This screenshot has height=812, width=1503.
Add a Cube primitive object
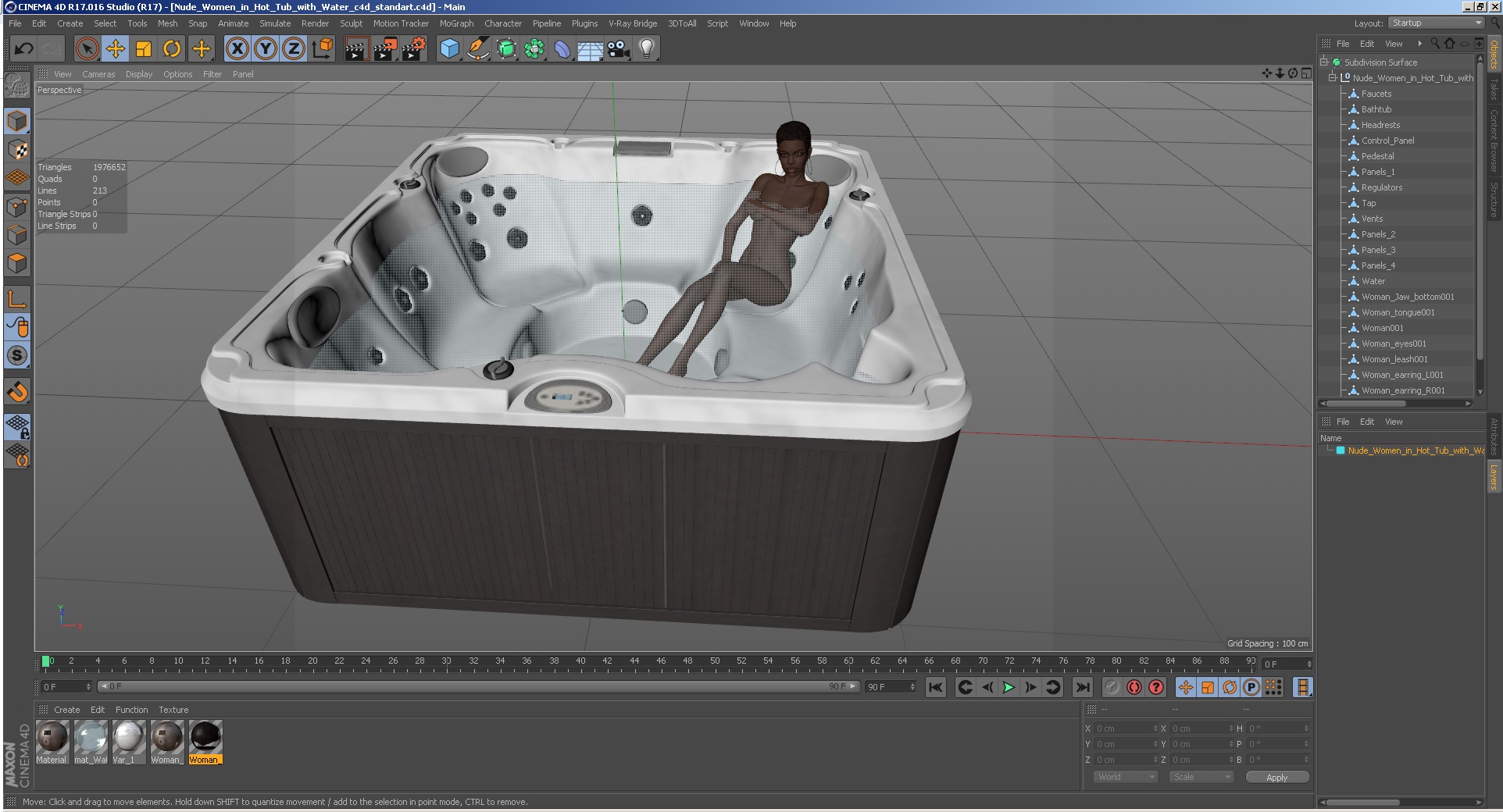pos(449,49)
